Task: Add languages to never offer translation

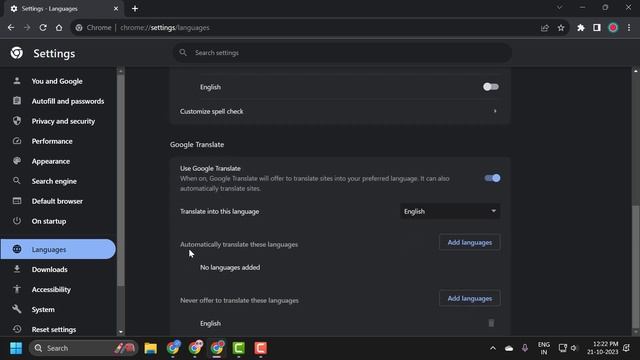Action: (x=469, y=298)
